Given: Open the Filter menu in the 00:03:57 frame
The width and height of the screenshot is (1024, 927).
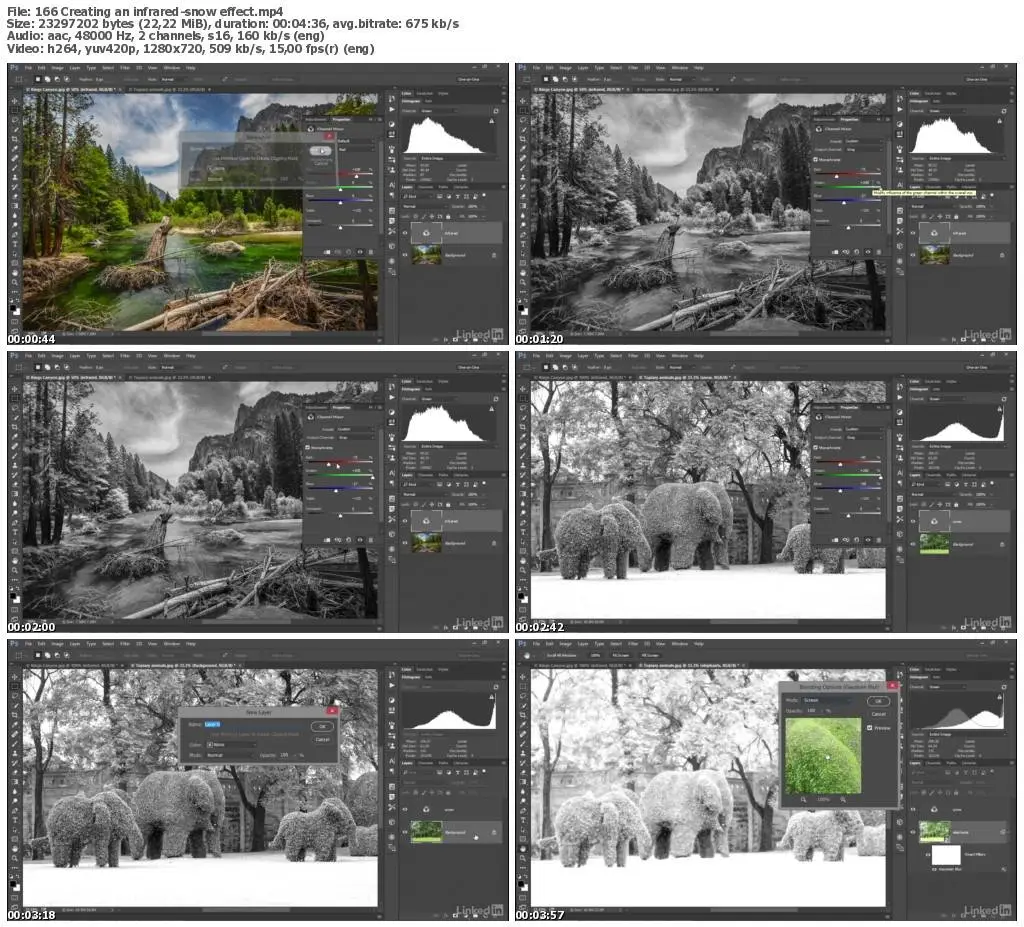Looking at the screenshot, I should (x=633, y=644).
